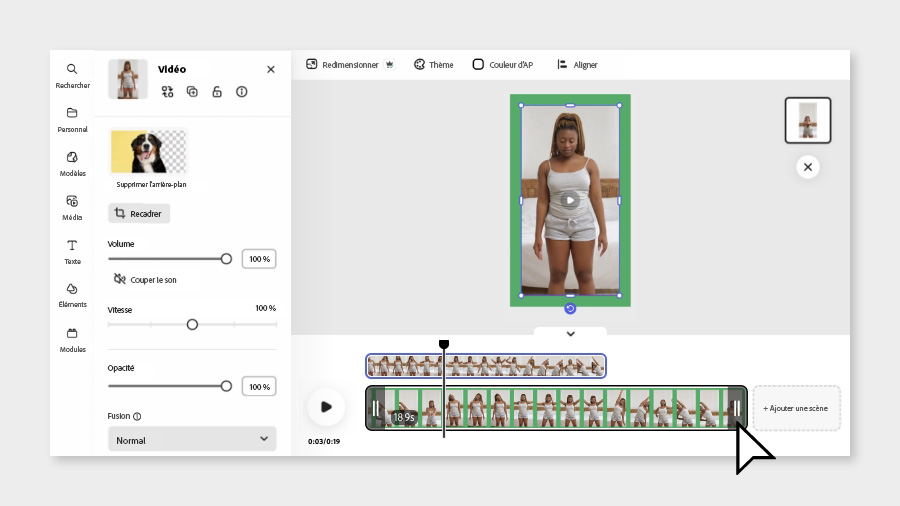Screen dimensions: 900x506
Task: Open the Modèles sidebar section
Action: coord(72,164)
